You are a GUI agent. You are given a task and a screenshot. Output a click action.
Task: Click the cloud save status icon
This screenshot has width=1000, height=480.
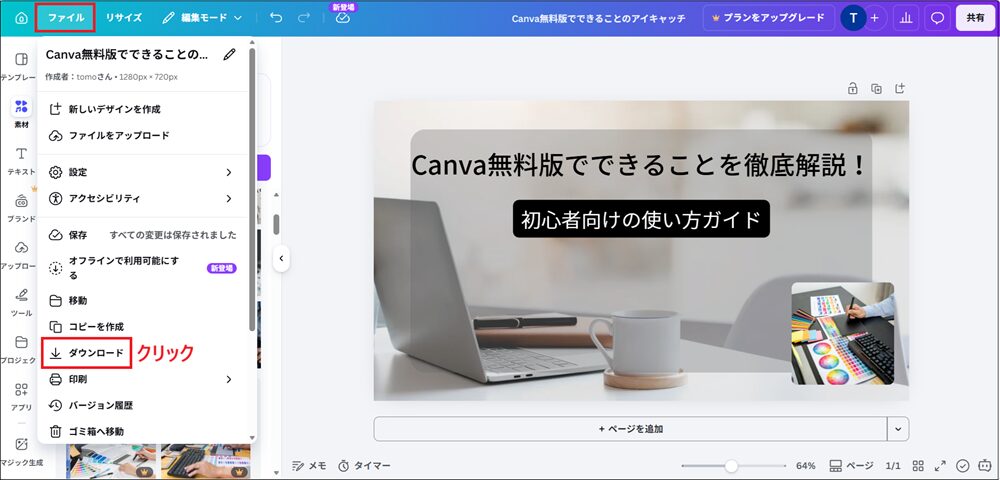(343, 18)
